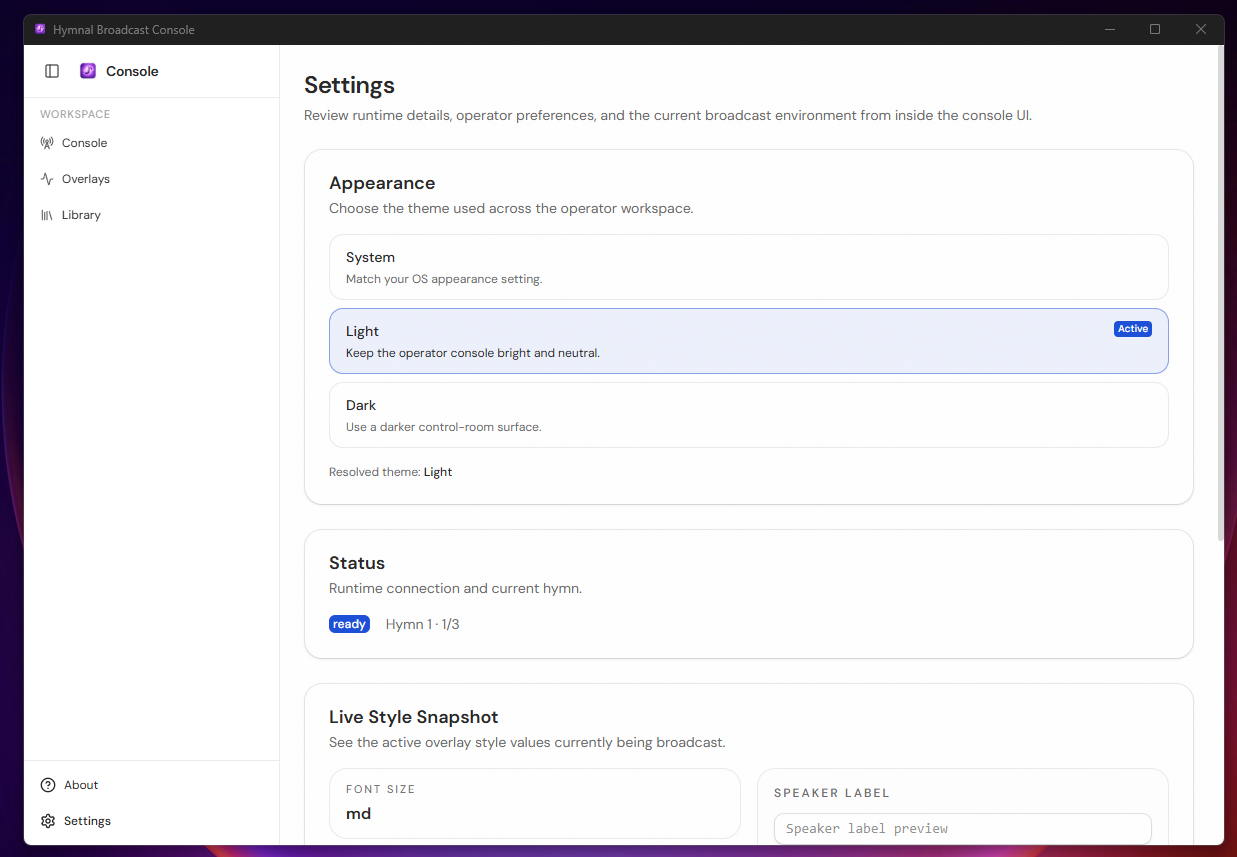Click the FONT SIZE md card

click(535, 803)
